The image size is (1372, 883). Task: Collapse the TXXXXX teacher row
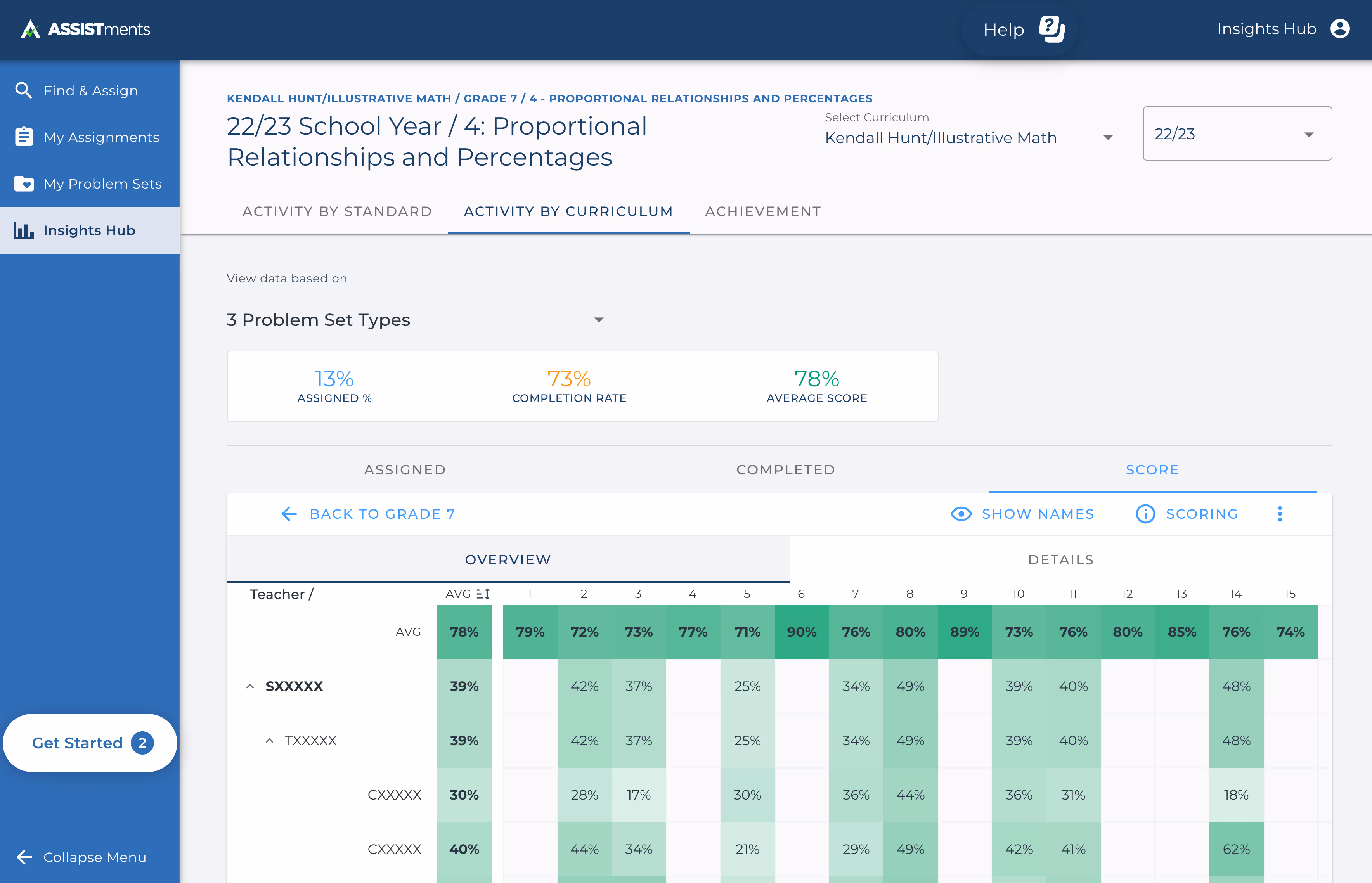point(269,741)
